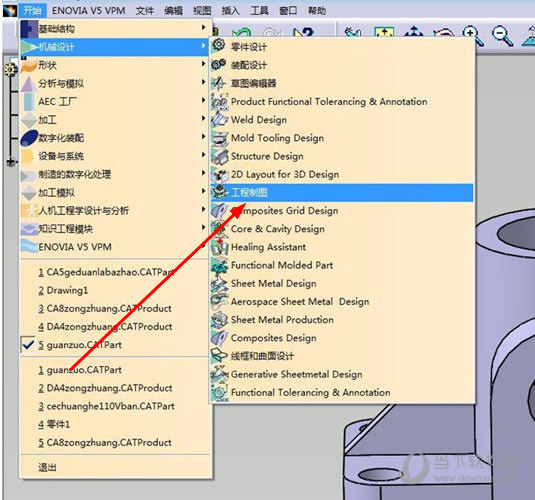The image size is (535, 500).
Task: Choose 加工模拟 menu entry
Action: pos(114,192)
